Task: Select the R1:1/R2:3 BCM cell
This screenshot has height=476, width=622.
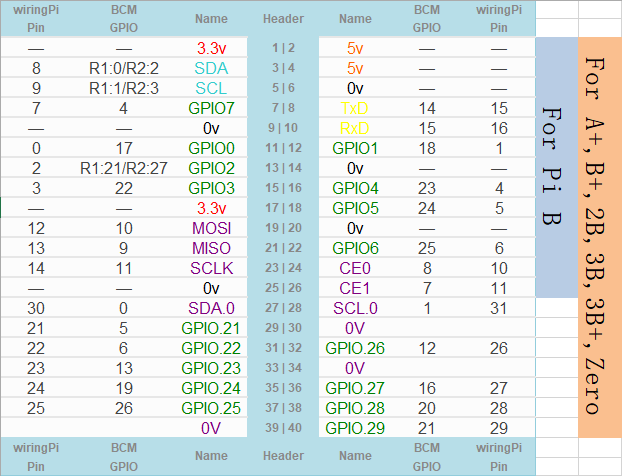Action: [124, 88]
